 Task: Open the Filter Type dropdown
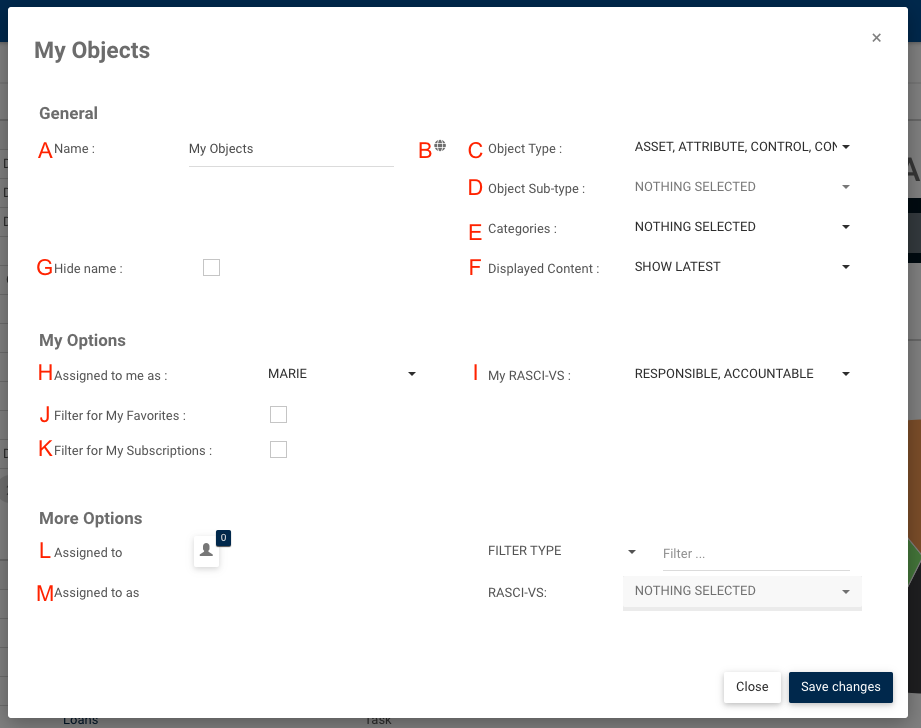562,551
